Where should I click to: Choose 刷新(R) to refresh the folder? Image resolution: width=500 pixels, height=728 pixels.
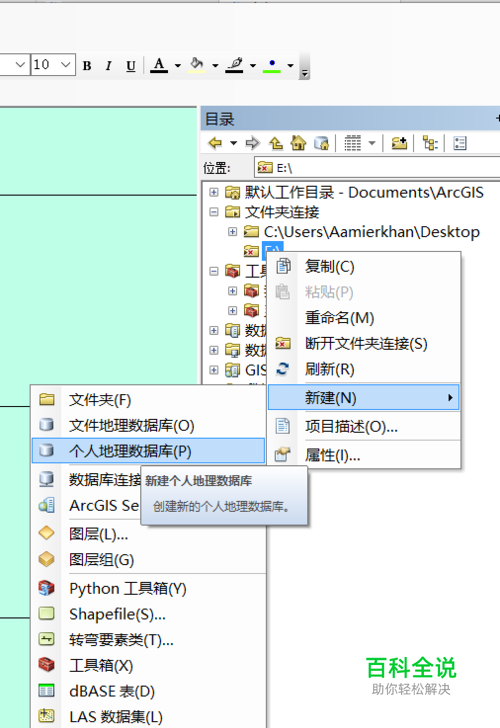(364, 370)
